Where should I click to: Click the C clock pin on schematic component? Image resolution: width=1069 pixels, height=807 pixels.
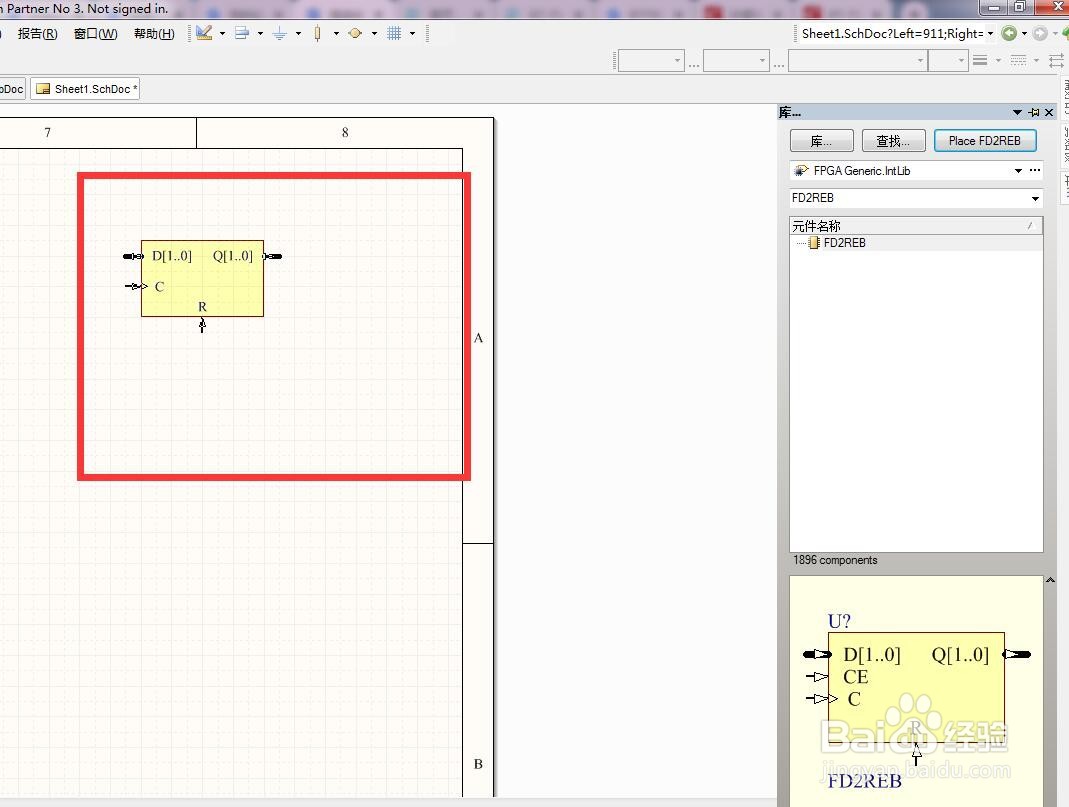click(x=136, y=286)
